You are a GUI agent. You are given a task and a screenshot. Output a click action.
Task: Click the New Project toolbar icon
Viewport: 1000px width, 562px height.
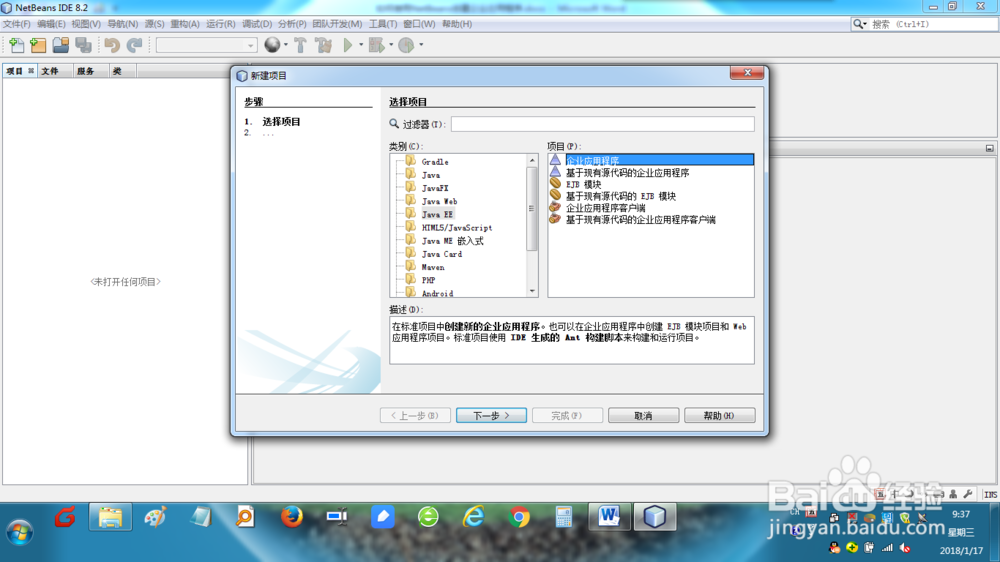(x=38, y=45)
